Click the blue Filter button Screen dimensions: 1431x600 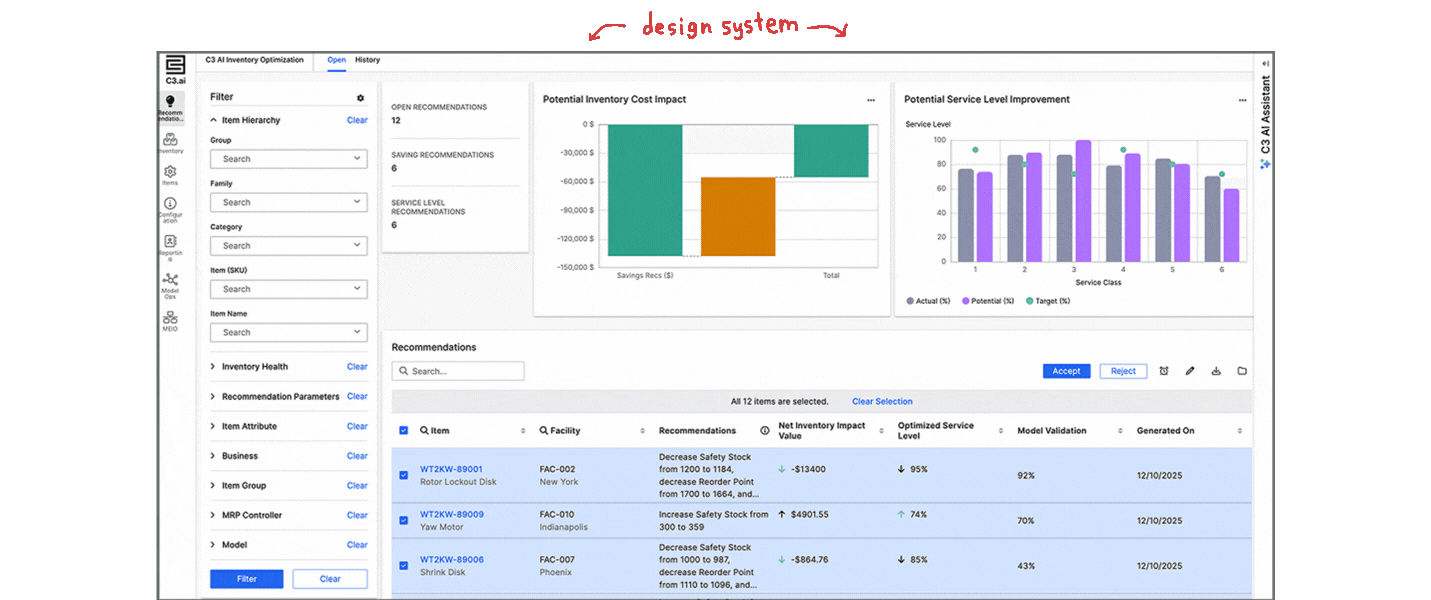[247, 579]
